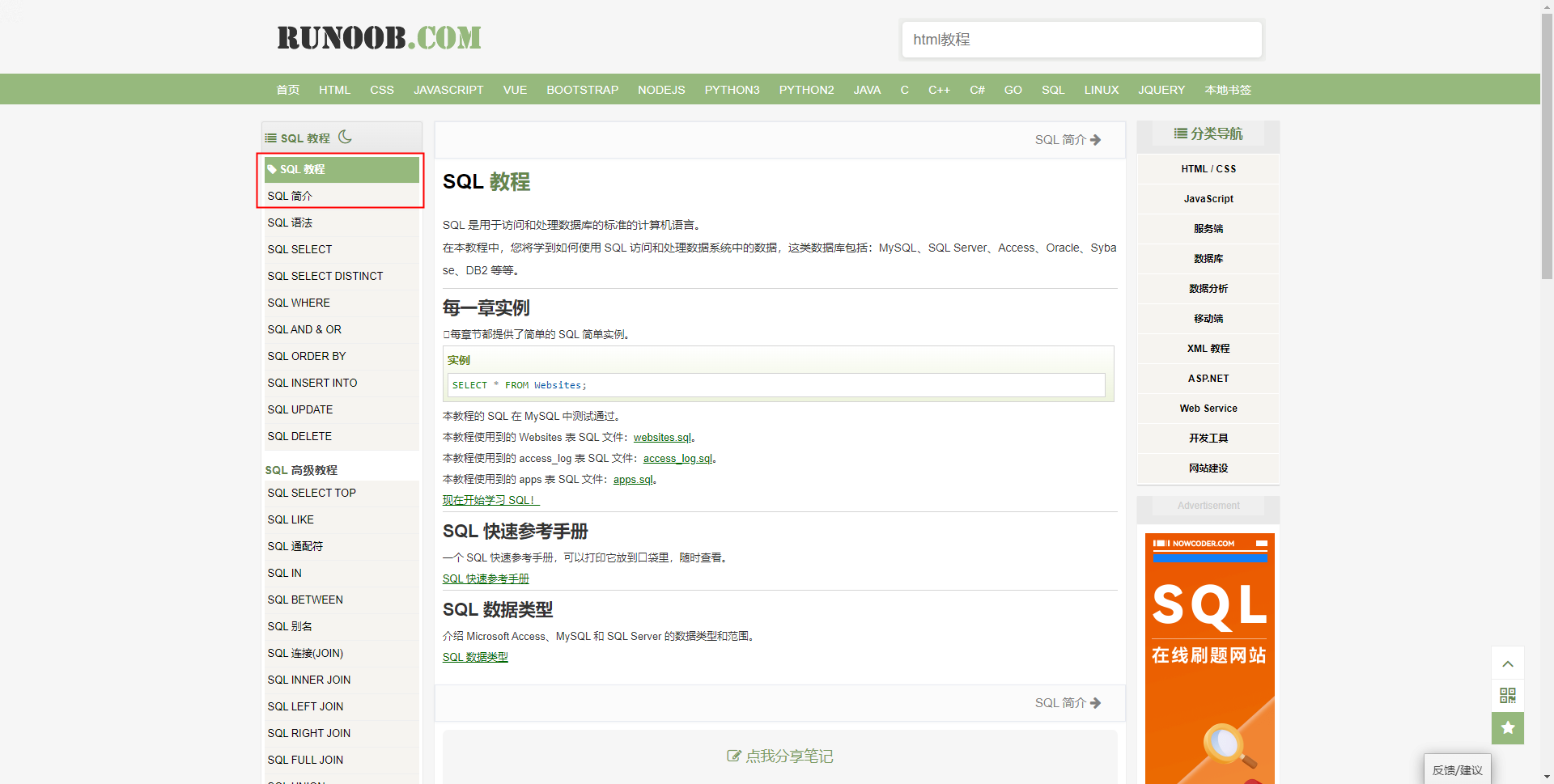Click the top SQL 简介 next arrow

click(1096, 140)
